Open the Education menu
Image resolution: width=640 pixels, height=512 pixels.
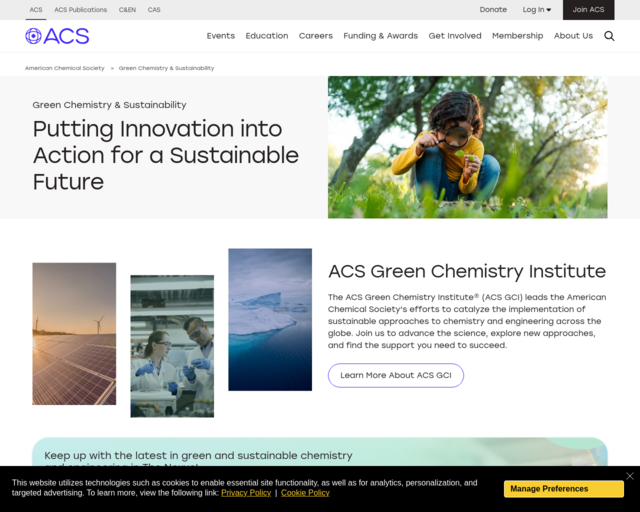[x=267, y=36]
